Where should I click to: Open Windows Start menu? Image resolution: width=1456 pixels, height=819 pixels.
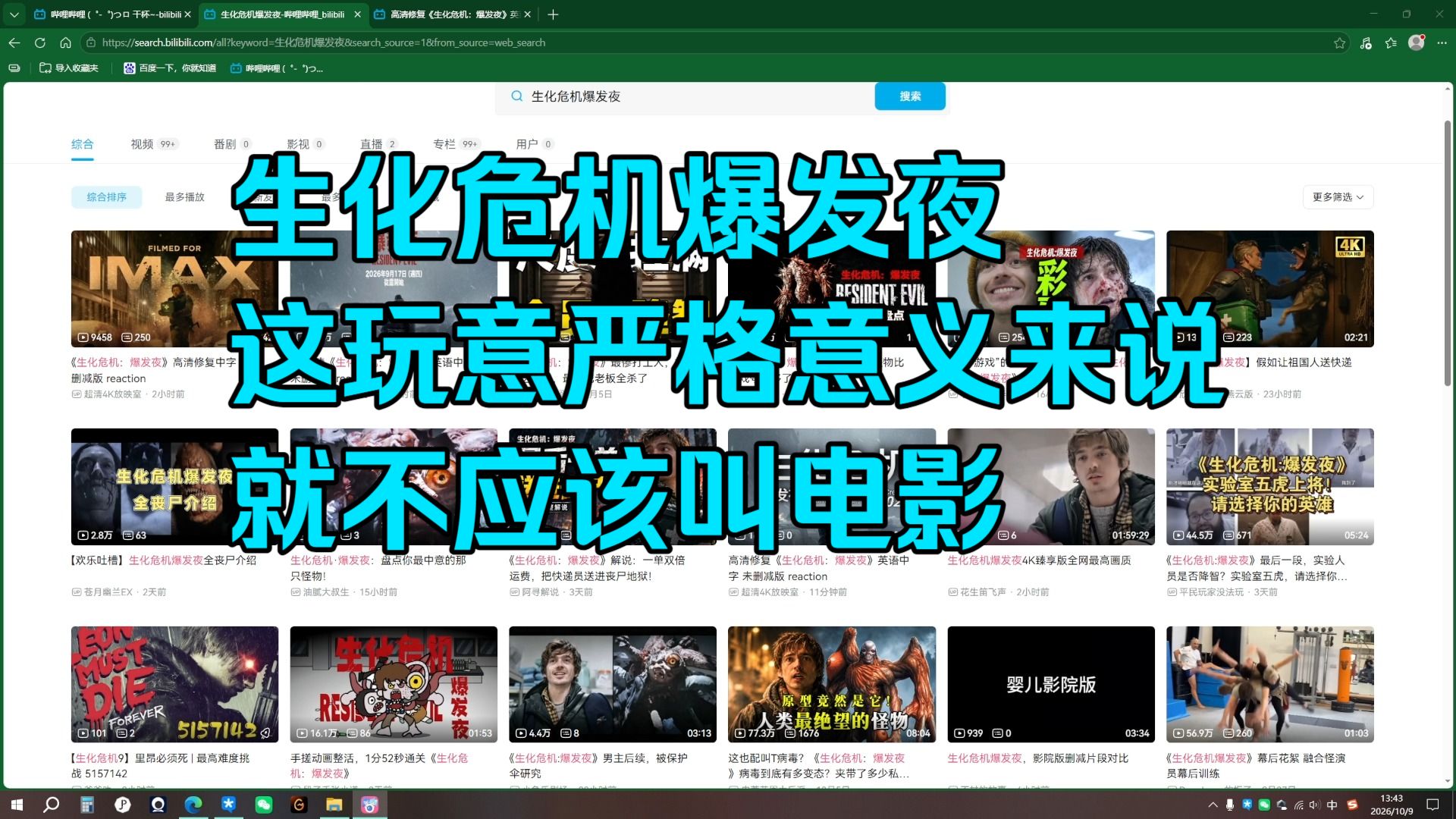pyautogui.click(x=16, y=805)
